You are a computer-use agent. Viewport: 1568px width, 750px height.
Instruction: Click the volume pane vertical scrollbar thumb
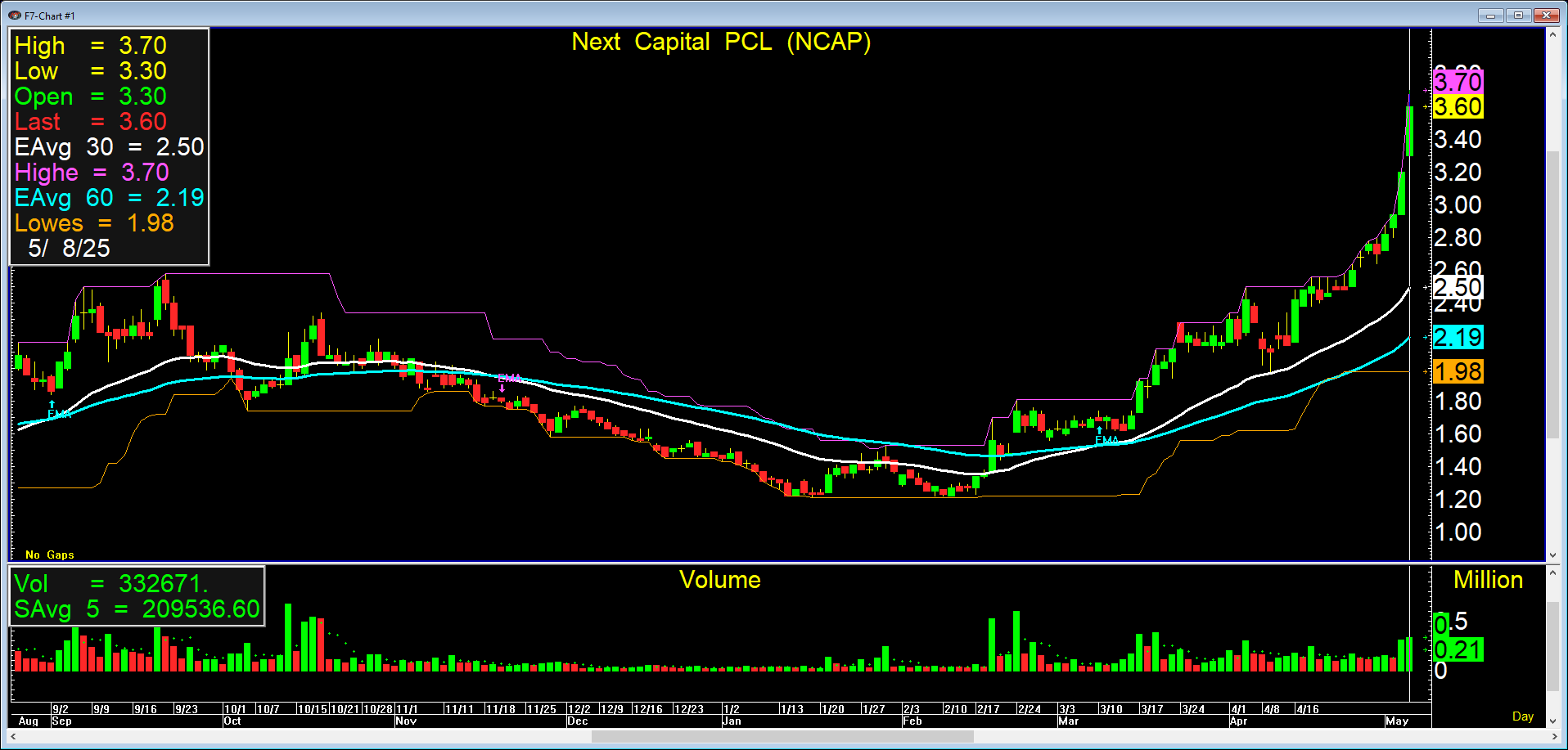[1552, 646]
